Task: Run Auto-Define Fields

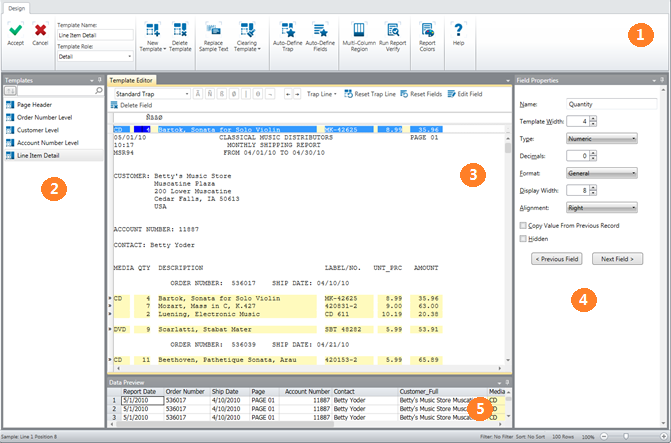Action: (x=320, y=31)
